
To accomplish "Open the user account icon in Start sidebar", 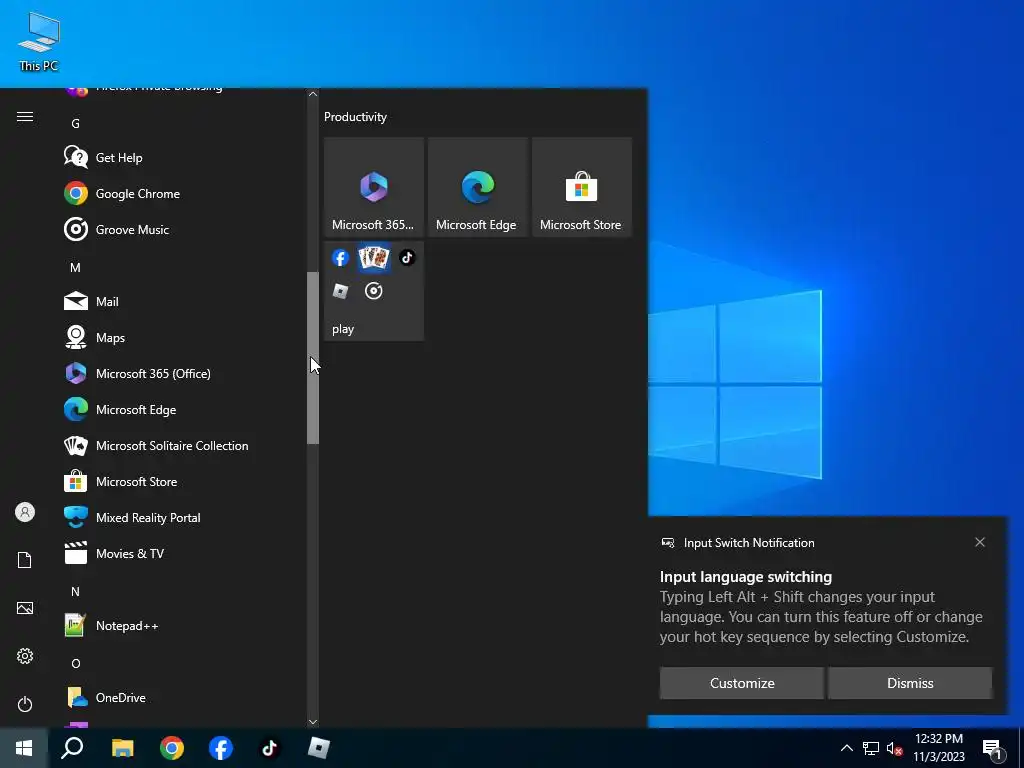I will [x=25, y=512].
